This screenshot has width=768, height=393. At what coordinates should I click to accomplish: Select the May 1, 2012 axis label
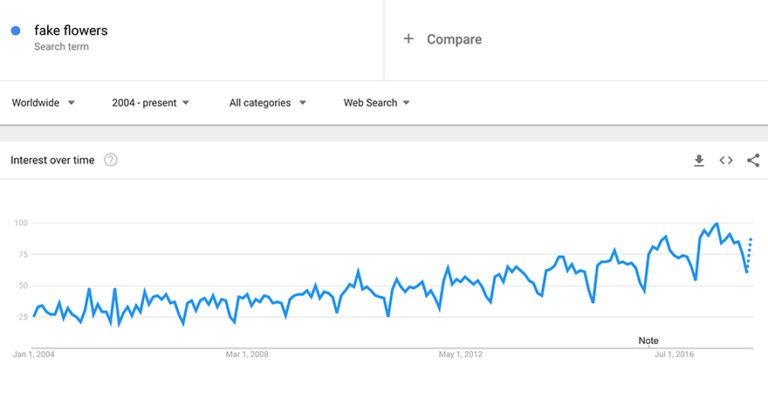pos(460,354)
